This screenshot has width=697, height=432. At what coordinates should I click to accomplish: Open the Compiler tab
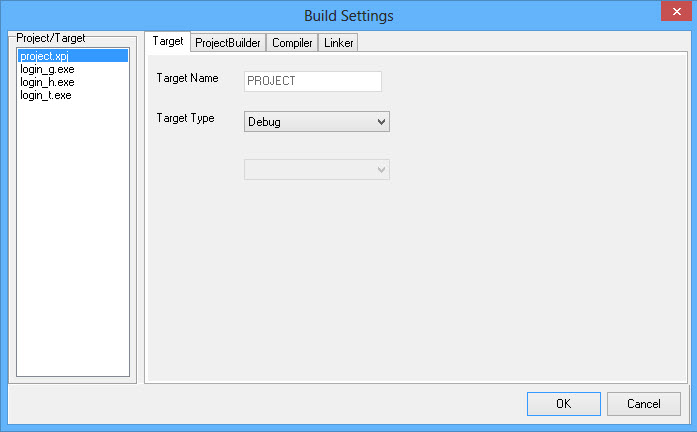click(x=292, y=43)
